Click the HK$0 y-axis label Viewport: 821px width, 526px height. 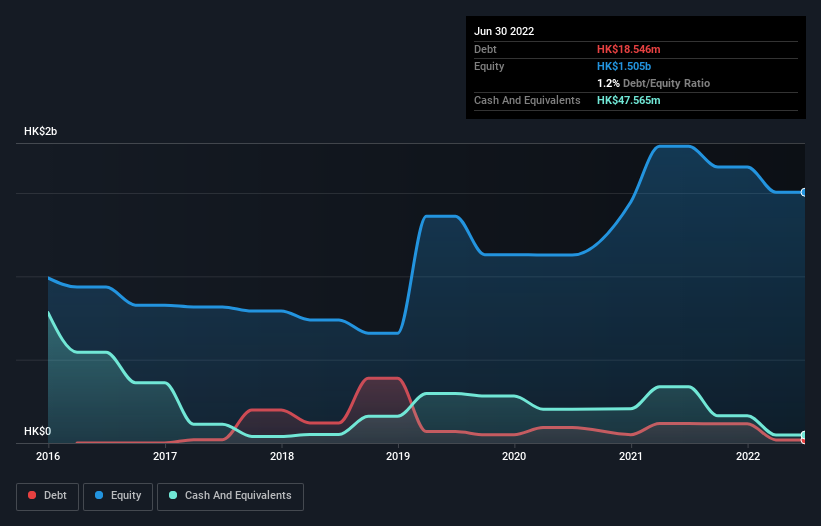pyautogui.click(x=38, y=431)
